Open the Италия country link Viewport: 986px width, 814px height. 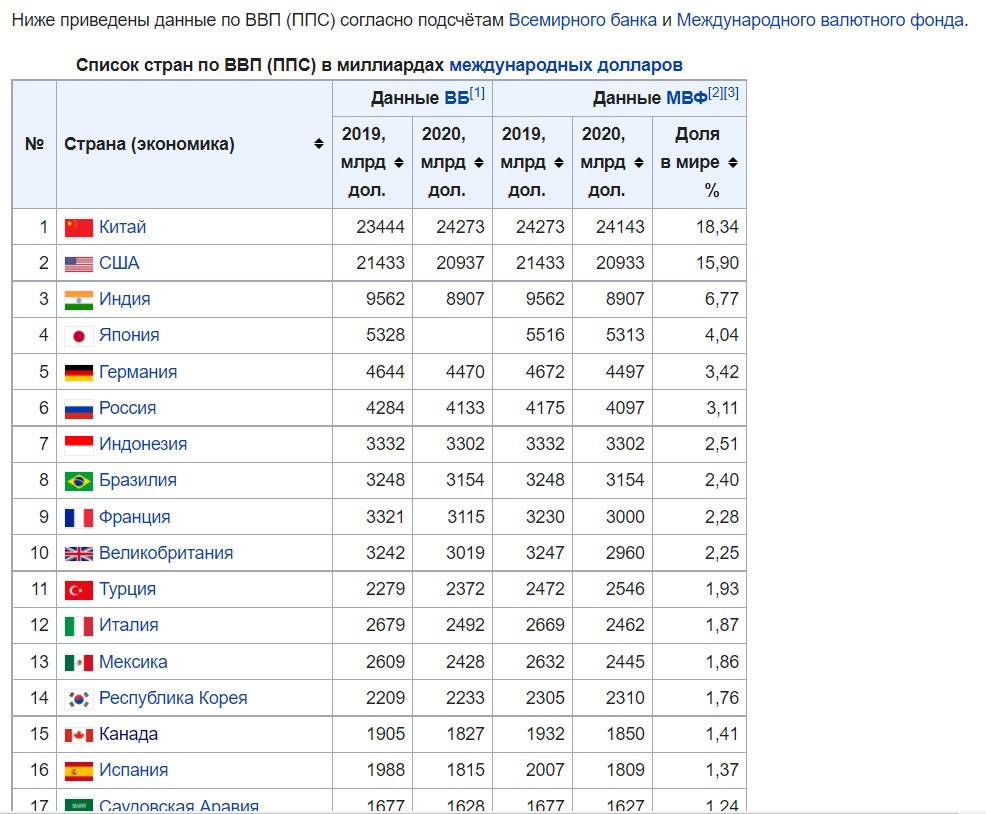[128, 625]
